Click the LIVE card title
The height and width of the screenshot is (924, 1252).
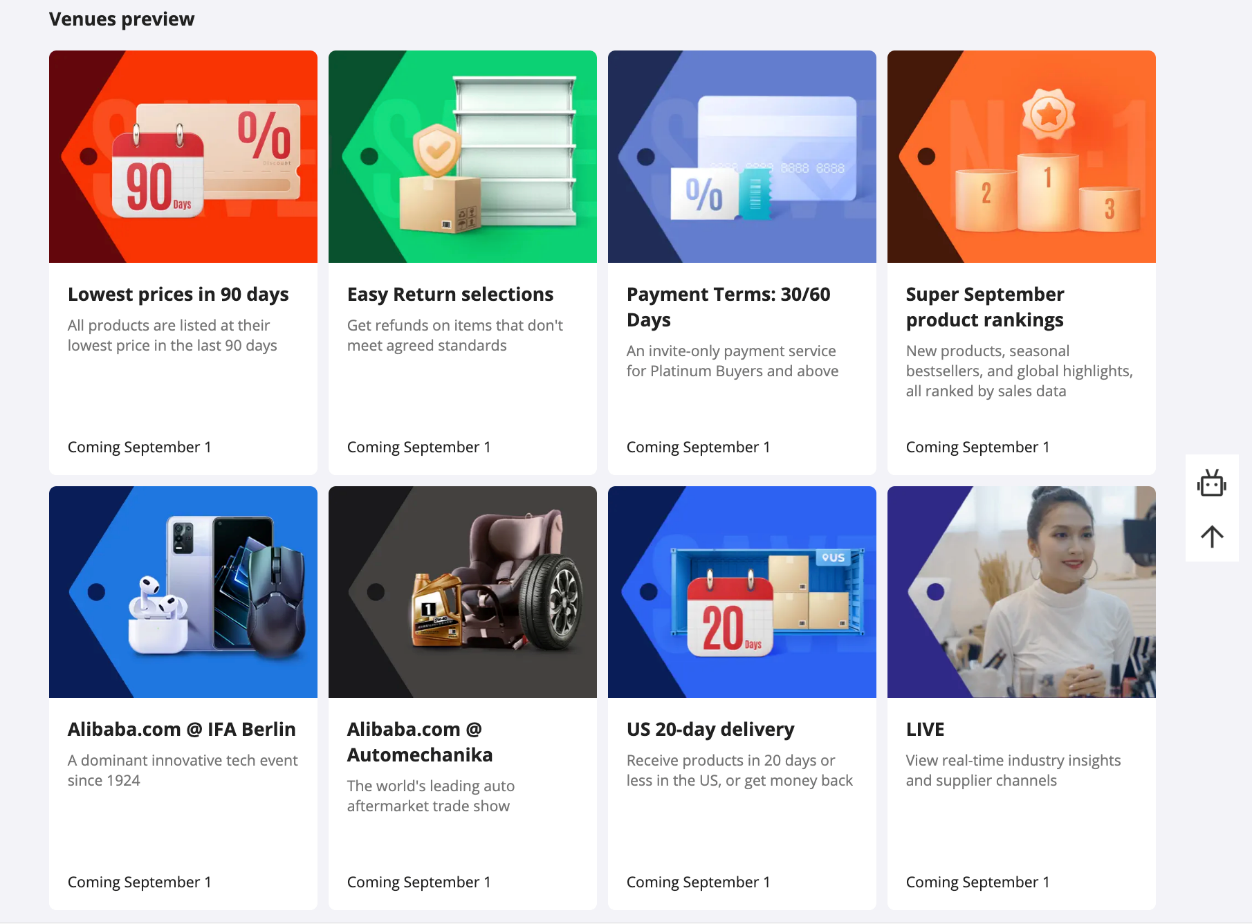[925, 729]
